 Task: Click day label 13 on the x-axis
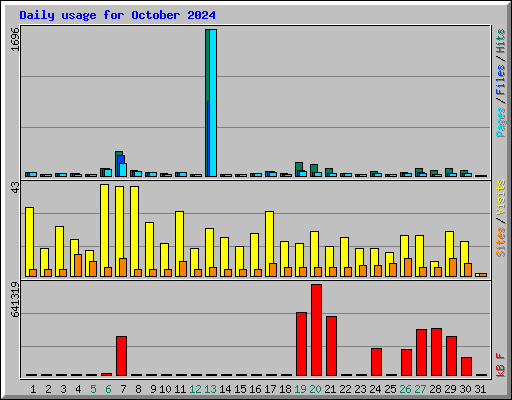coord(210,389)
